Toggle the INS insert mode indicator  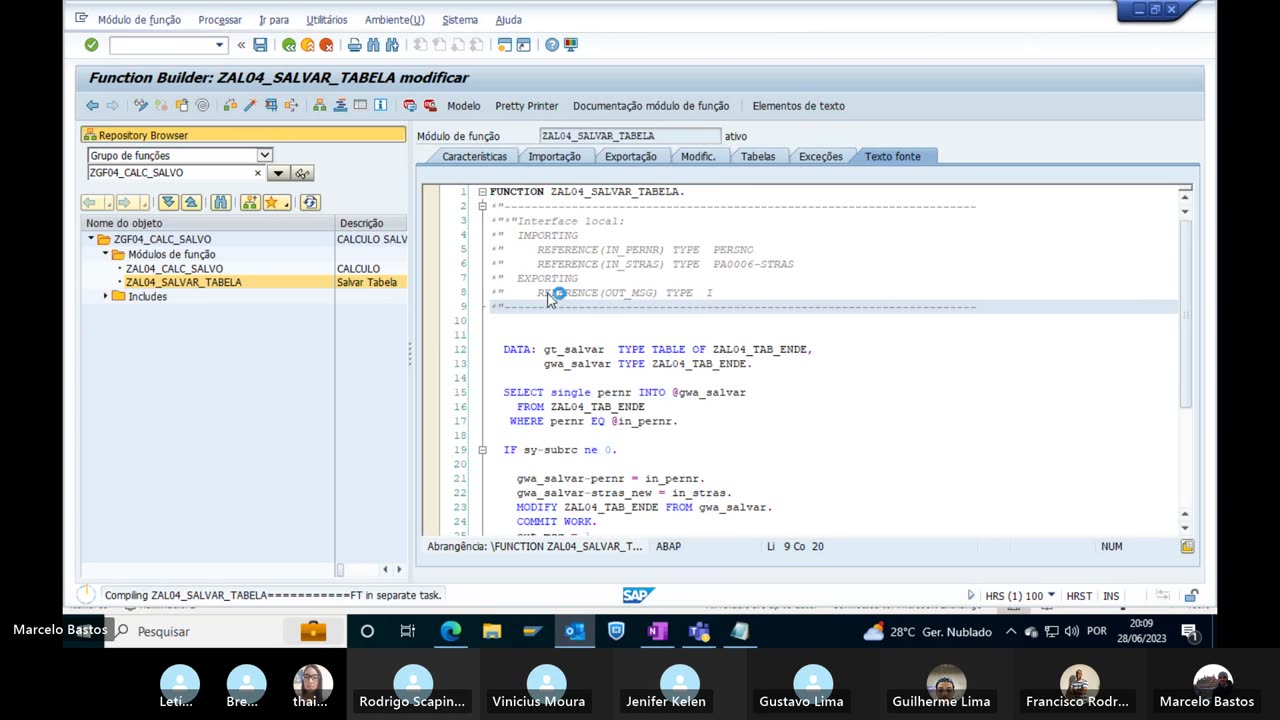pos(1111,596)
